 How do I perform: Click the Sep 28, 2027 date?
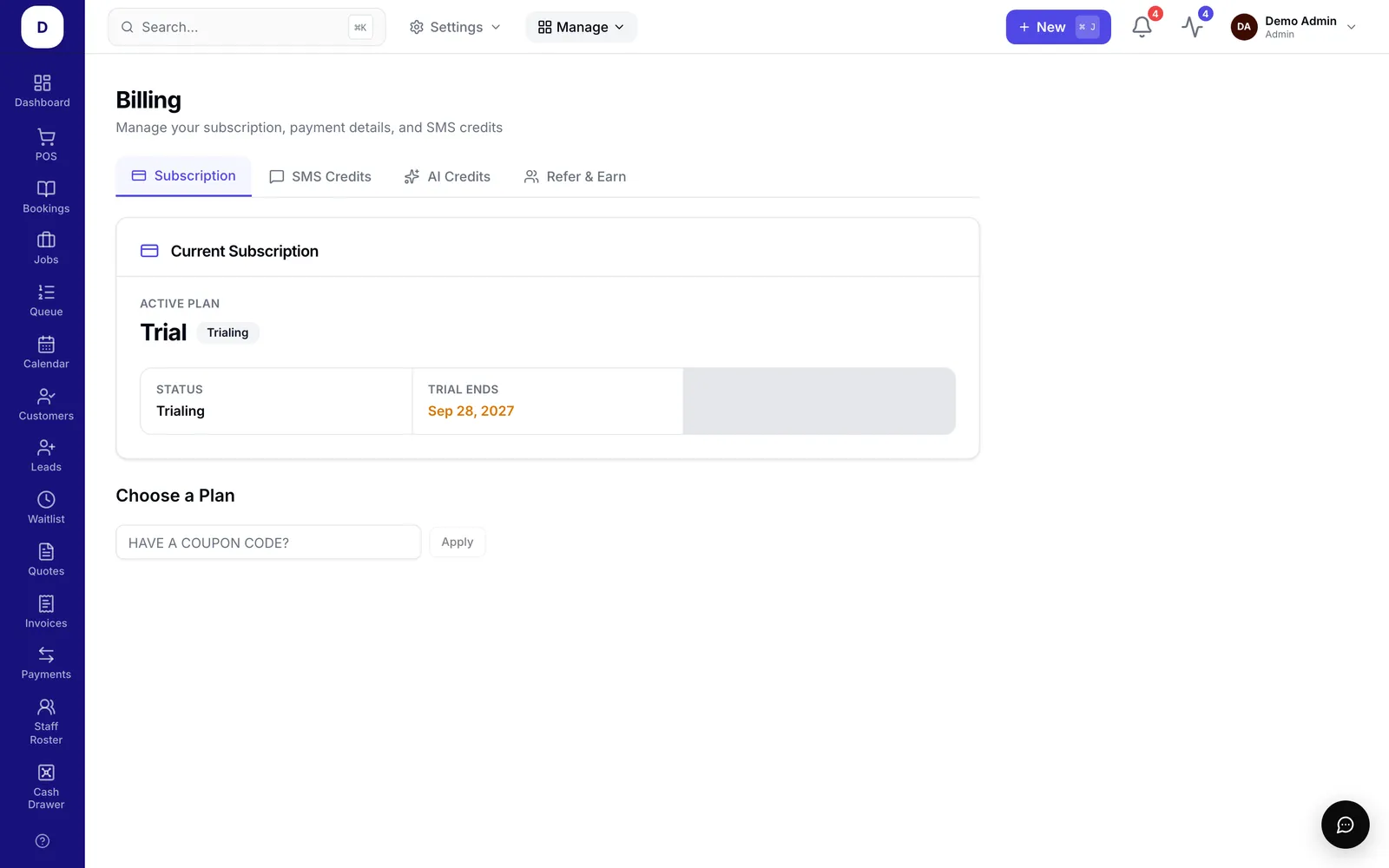(471, 411)
